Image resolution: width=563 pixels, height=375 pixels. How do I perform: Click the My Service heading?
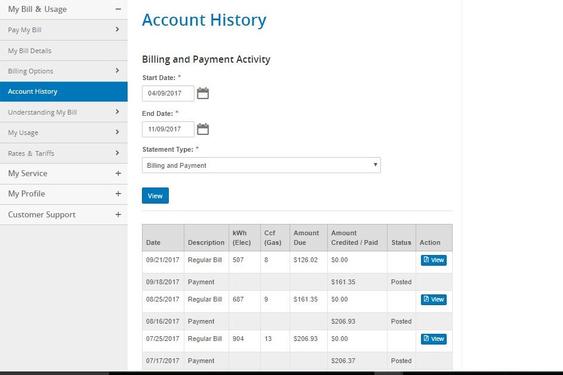coord(28,173)
